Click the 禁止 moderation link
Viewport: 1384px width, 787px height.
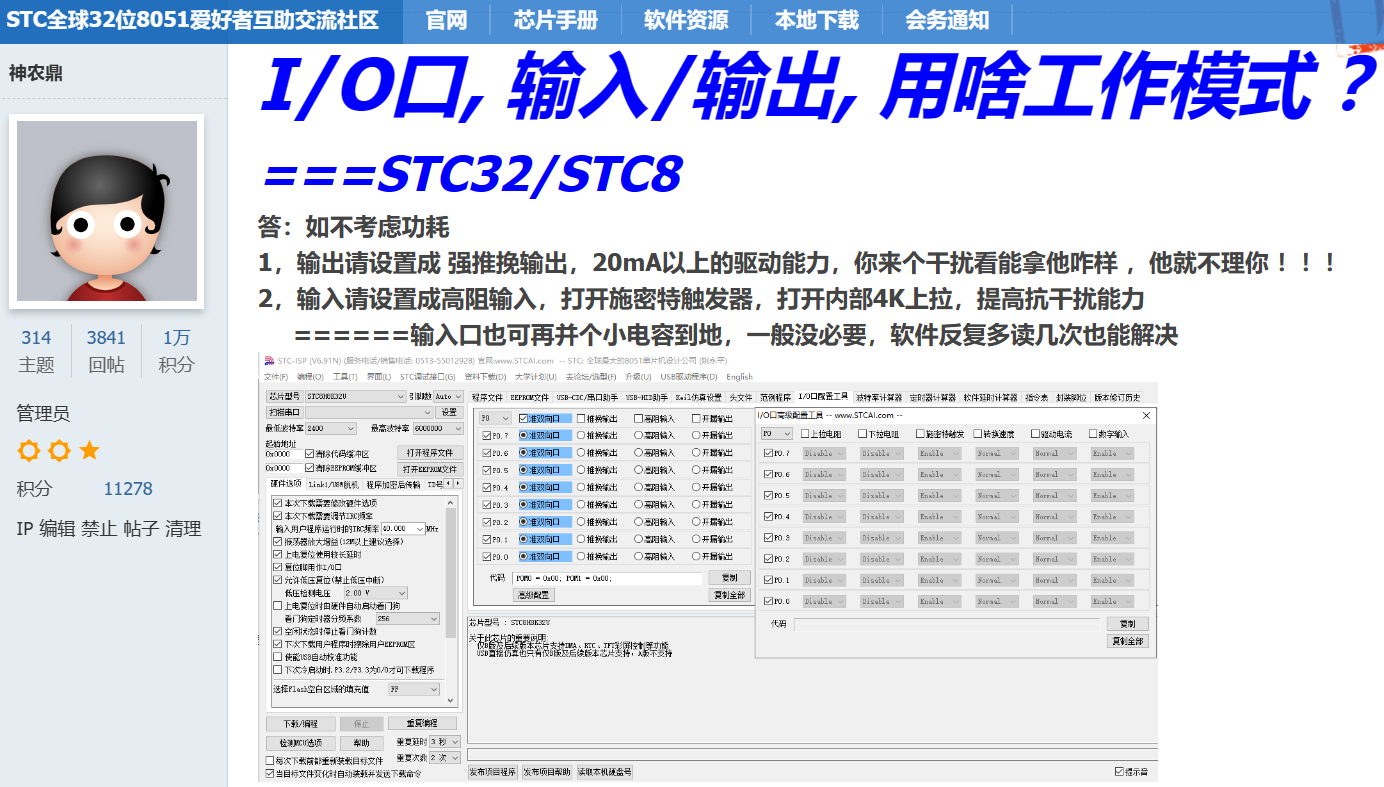coord(99,529)
